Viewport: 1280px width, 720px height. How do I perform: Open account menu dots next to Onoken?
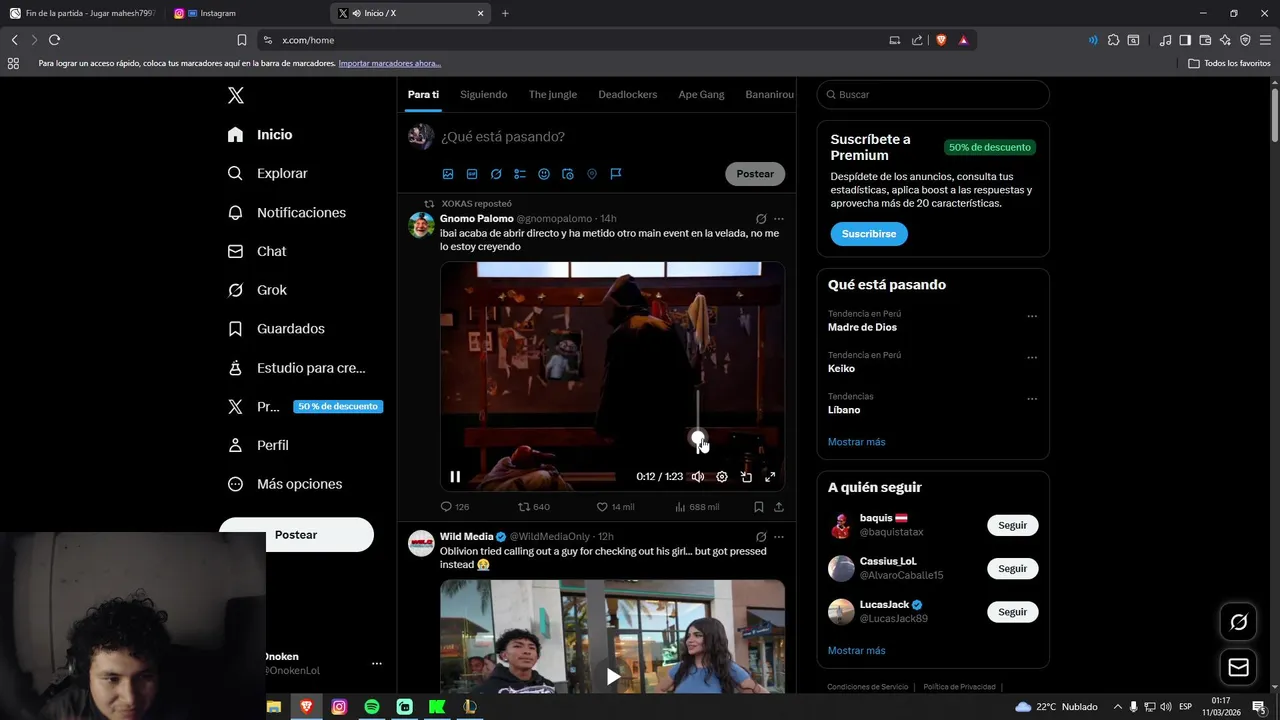coord(377,663)
